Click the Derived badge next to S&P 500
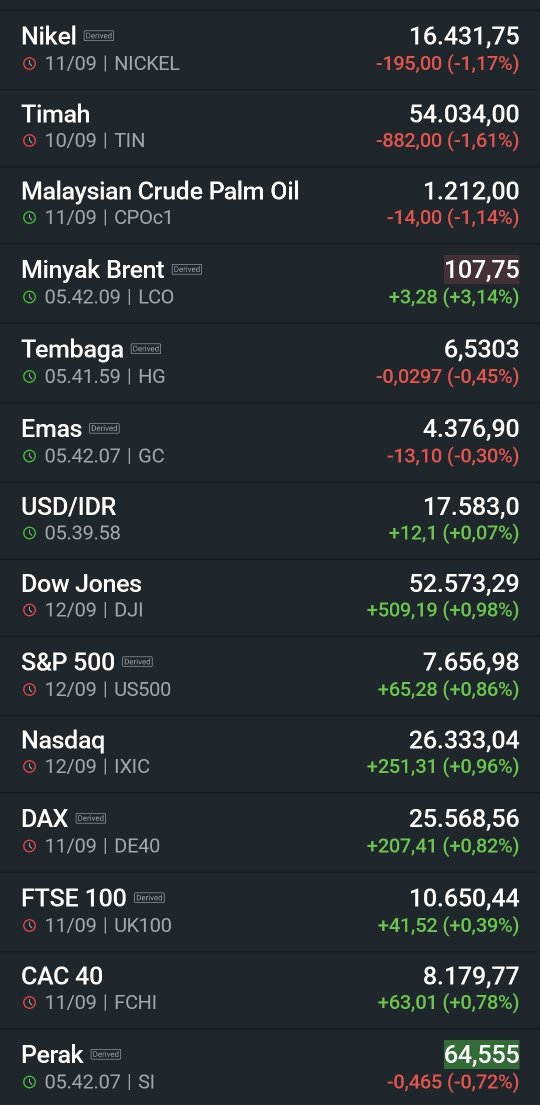This screenshot has height=1105, width=540. click(137, 662)
